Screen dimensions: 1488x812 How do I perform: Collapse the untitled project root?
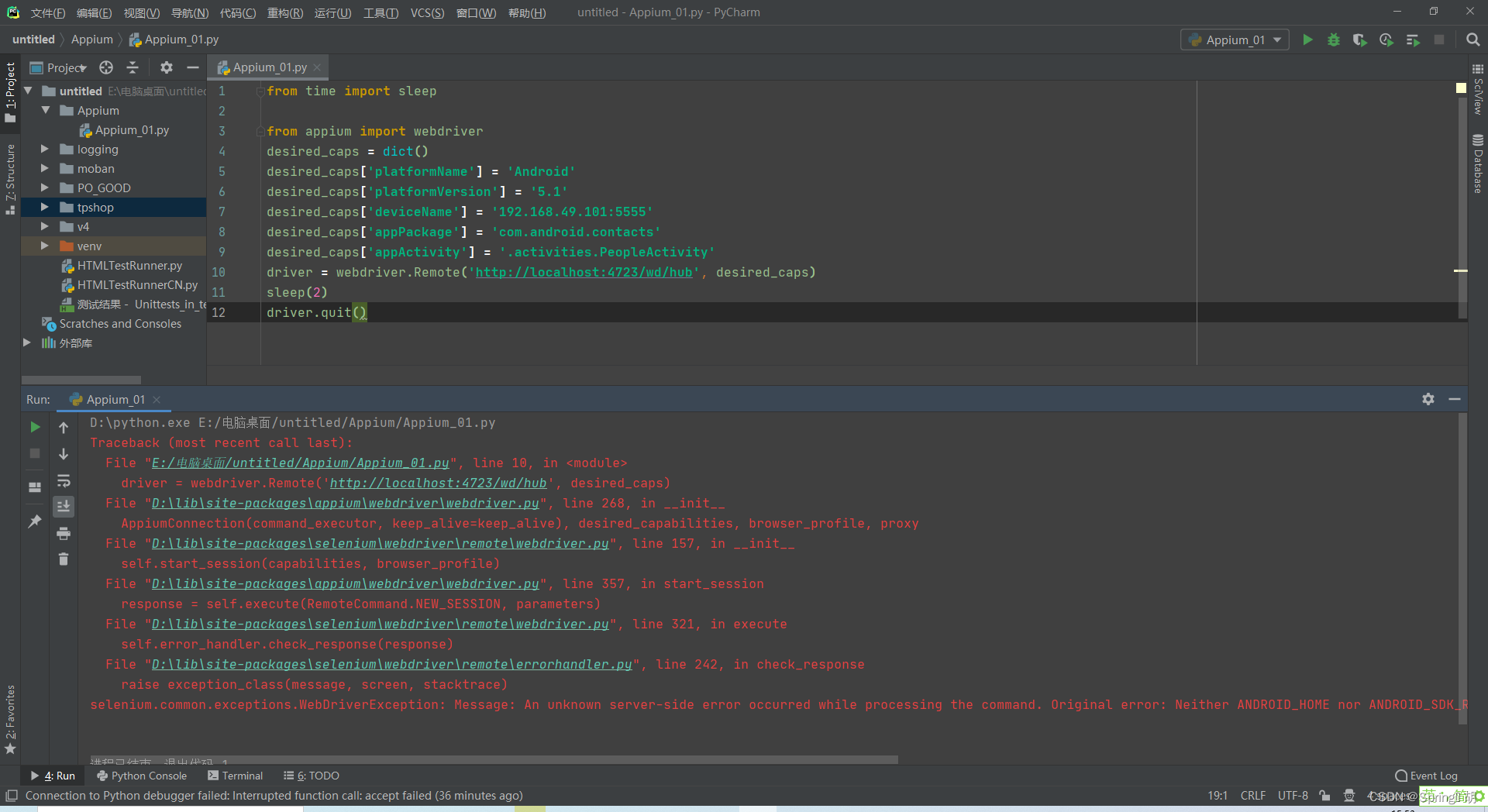[x=29, y=91]
